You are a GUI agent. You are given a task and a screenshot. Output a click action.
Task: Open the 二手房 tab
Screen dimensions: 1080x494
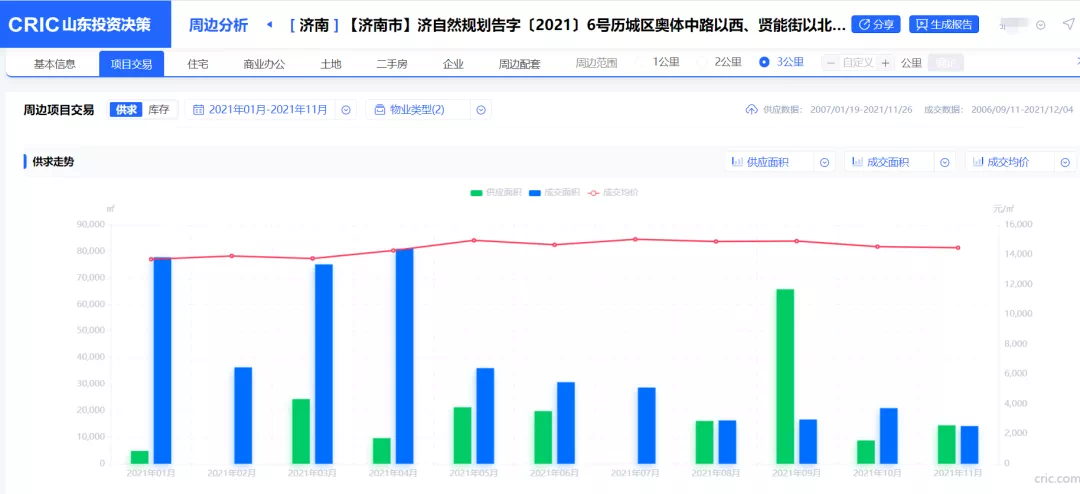tap(391, 64)
